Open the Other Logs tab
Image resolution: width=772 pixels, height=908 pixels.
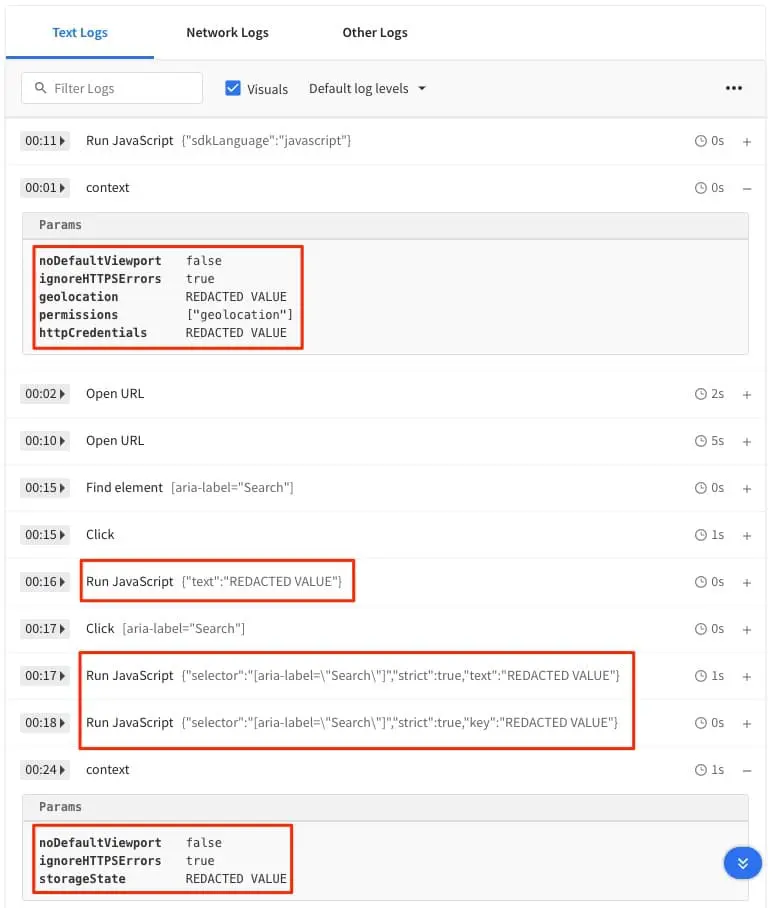tap(374, 32)
